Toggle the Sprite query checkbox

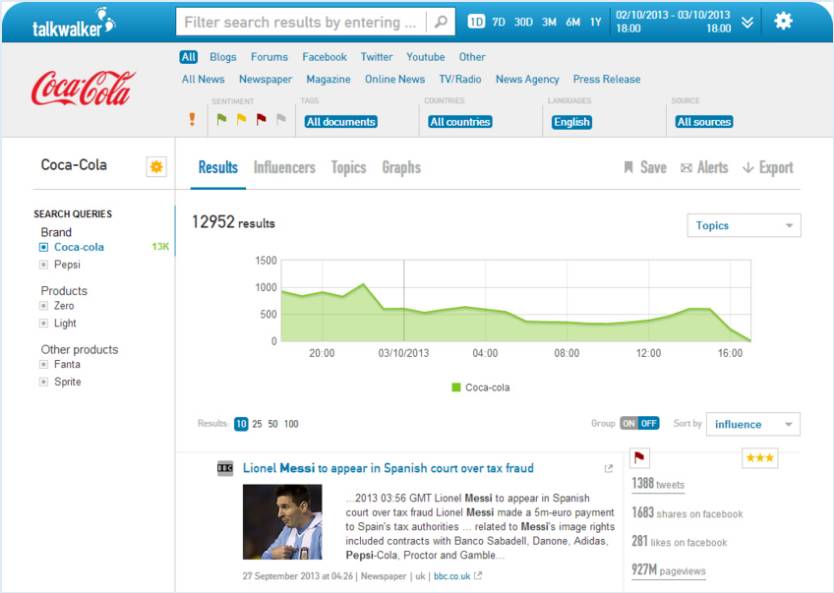[44, 382]
